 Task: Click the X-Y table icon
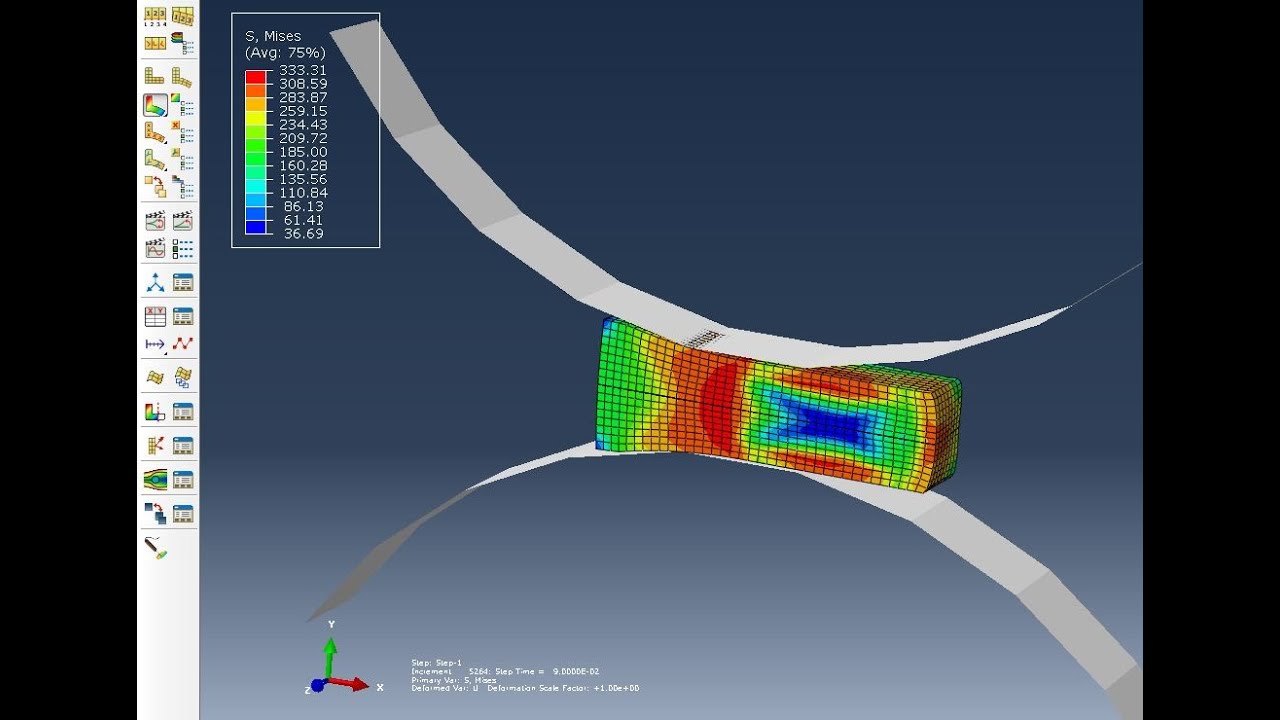155,316
